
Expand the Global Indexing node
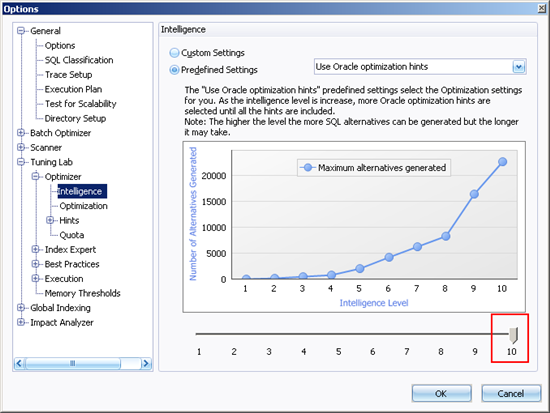coord(21,308)
